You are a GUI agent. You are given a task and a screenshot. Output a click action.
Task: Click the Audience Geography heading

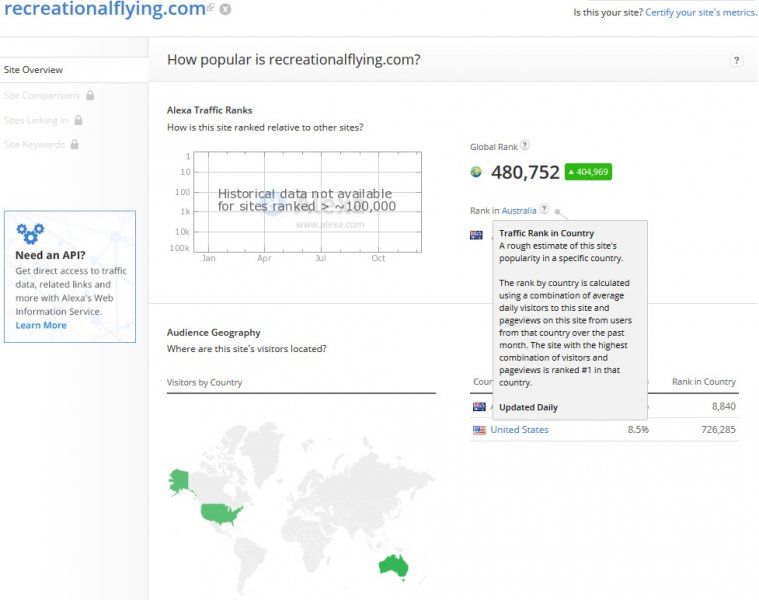point(213,332)
